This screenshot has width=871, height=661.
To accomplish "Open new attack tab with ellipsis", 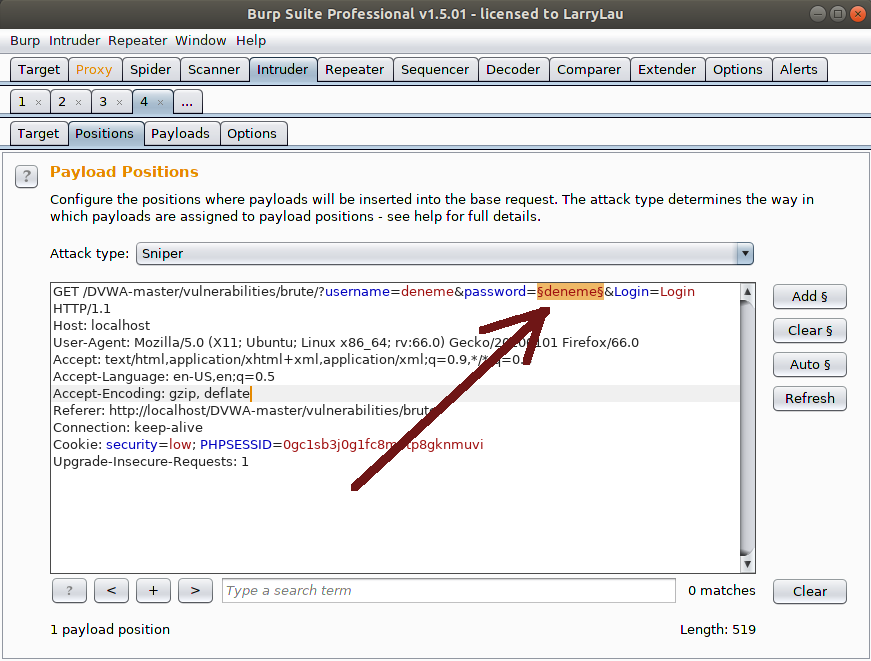I will (x=187, y=102).
